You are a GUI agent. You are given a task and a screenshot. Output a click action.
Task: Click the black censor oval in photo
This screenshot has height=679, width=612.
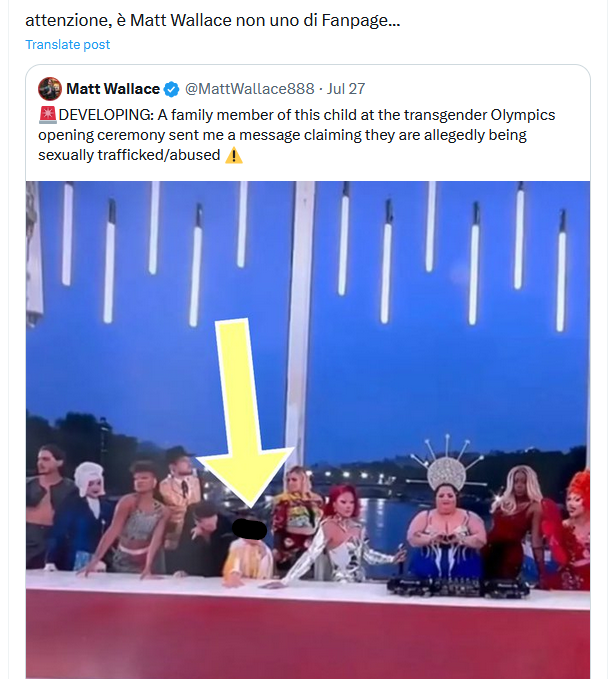coord(248,527)
